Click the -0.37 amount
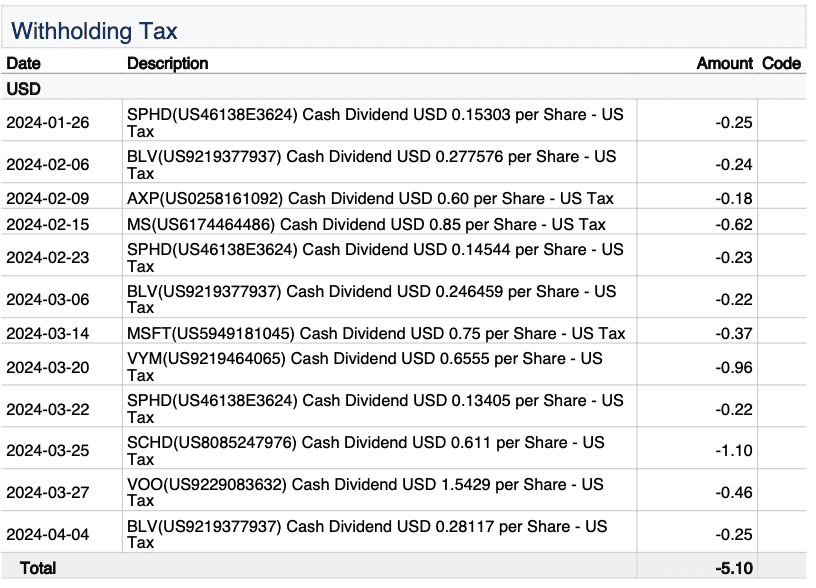 (734, 333)
